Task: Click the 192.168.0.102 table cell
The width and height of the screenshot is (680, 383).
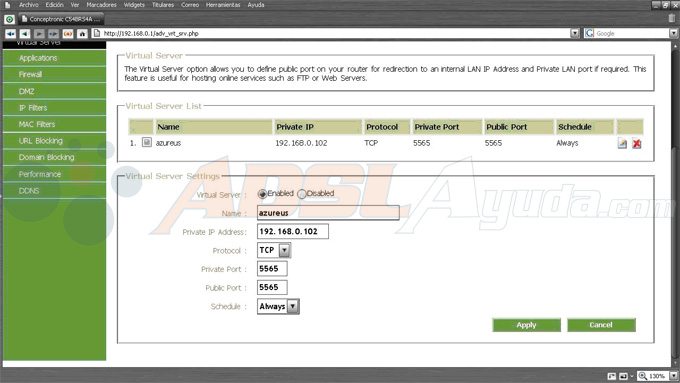Action: [x=301, y=143]
